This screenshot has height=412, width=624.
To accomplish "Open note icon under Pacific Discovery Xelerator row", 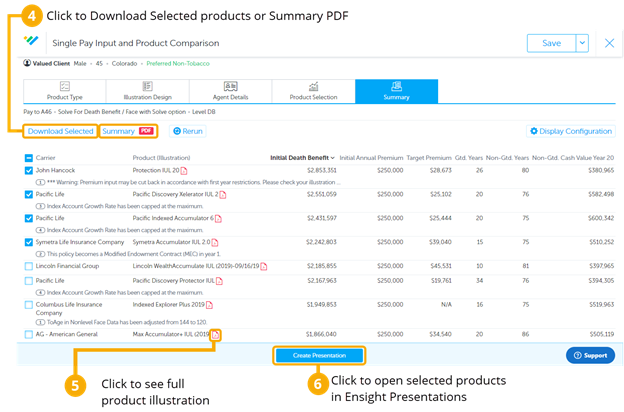I will [x=40, y=206].
